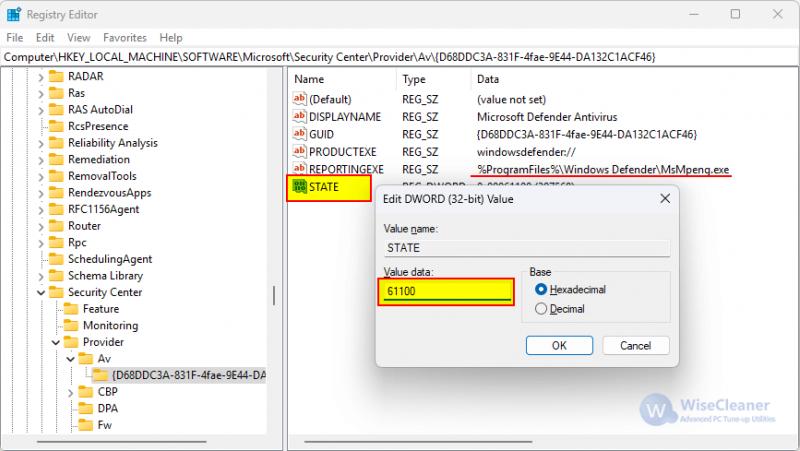Expand the Rpc key

pyautogui.click(x=41, y=243)
